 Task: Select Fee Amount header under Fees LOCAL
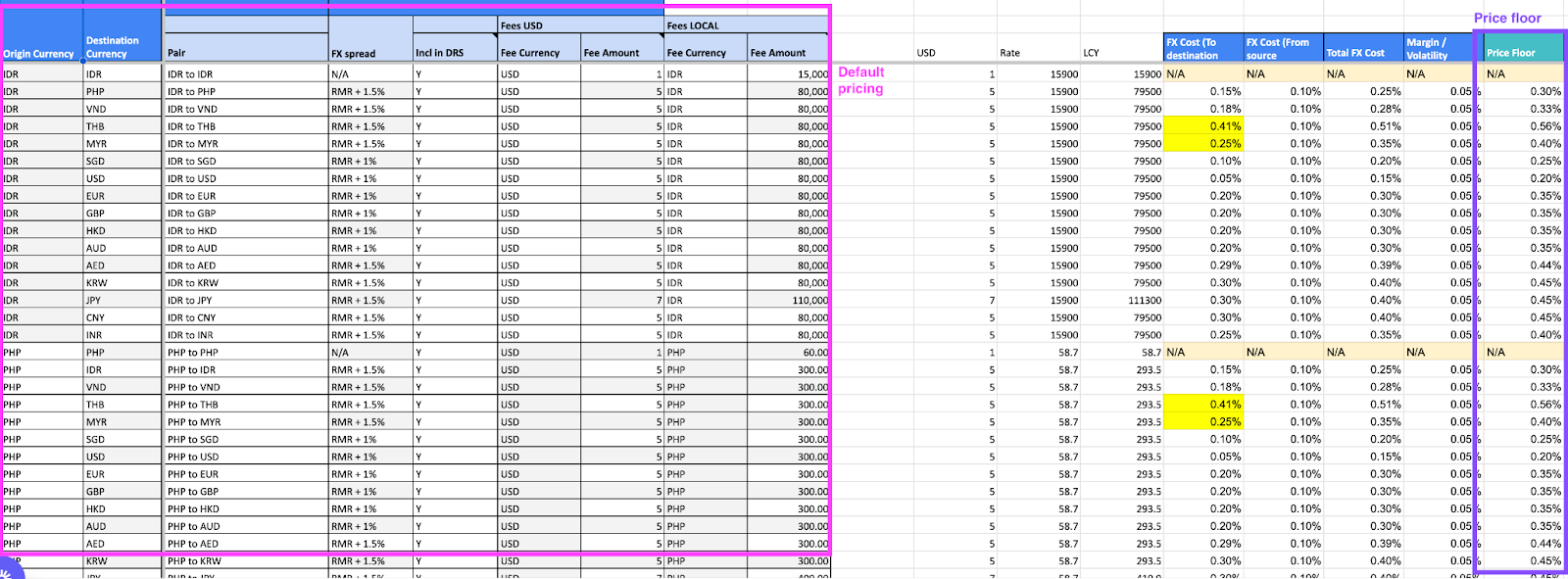(x=788, y=48)
